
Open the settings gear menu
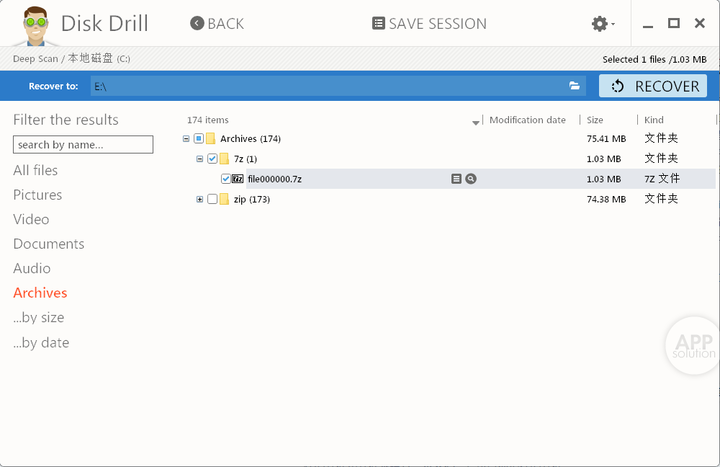pyautogui.click(x=603, y=23)
